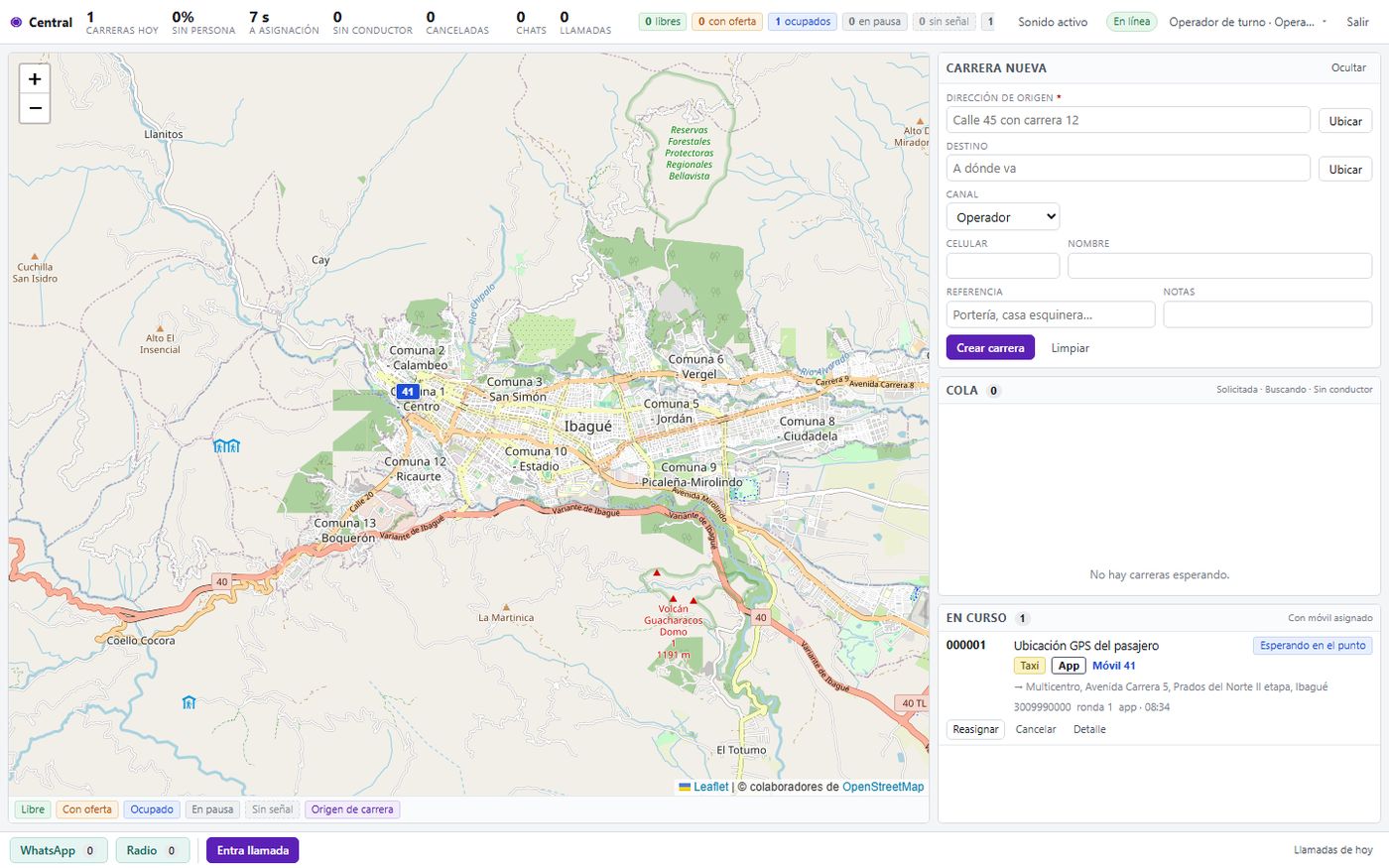Click Limpiar to clear the form
Viewport: 1389px width, 868px height.
(1071, 348)
